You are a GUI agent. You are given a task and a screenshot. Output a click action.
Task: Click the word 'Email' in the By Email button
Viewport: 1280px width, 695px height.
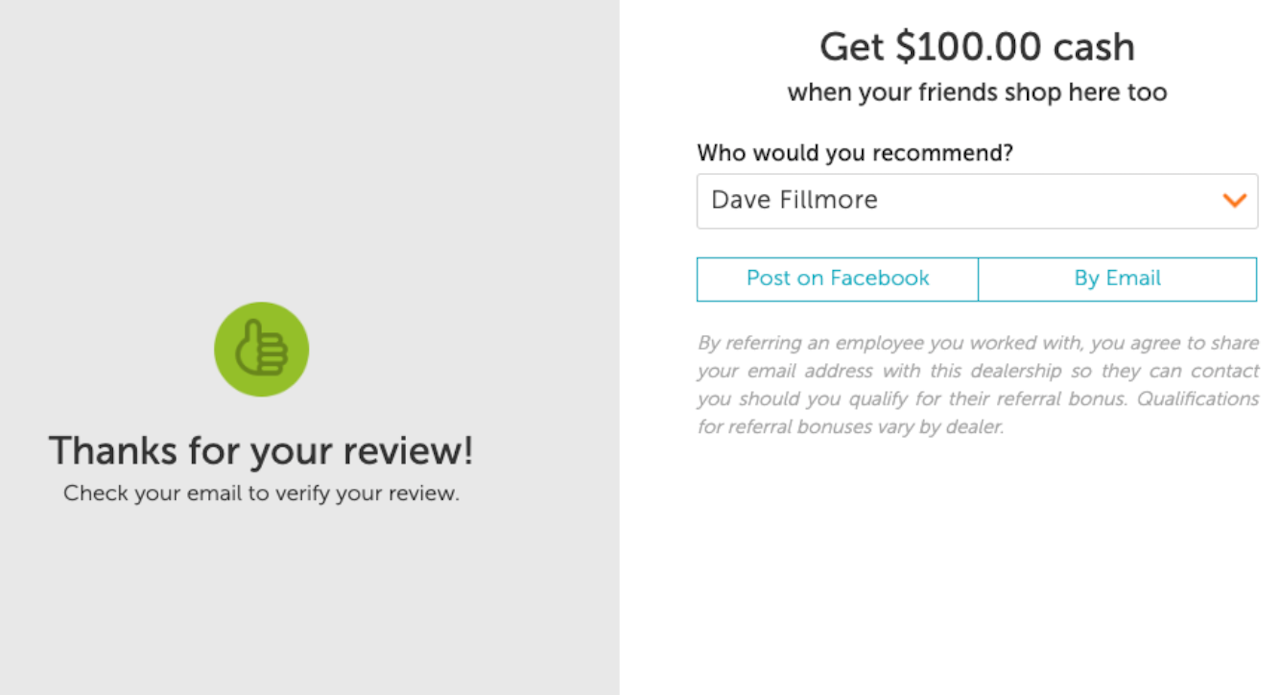(1133, 279)
